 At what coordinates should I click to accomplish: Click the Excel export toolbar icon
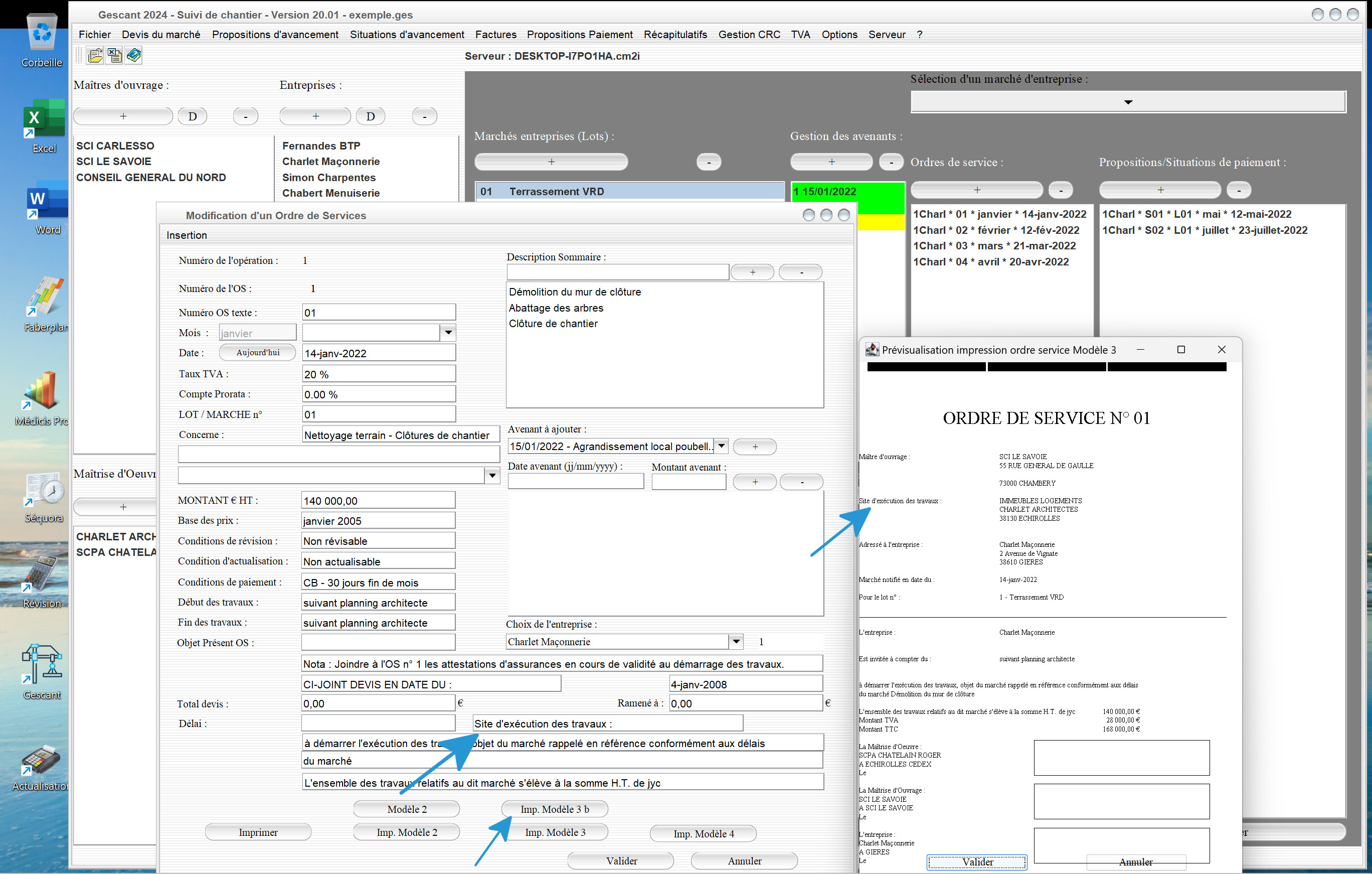tap(114, 55)
